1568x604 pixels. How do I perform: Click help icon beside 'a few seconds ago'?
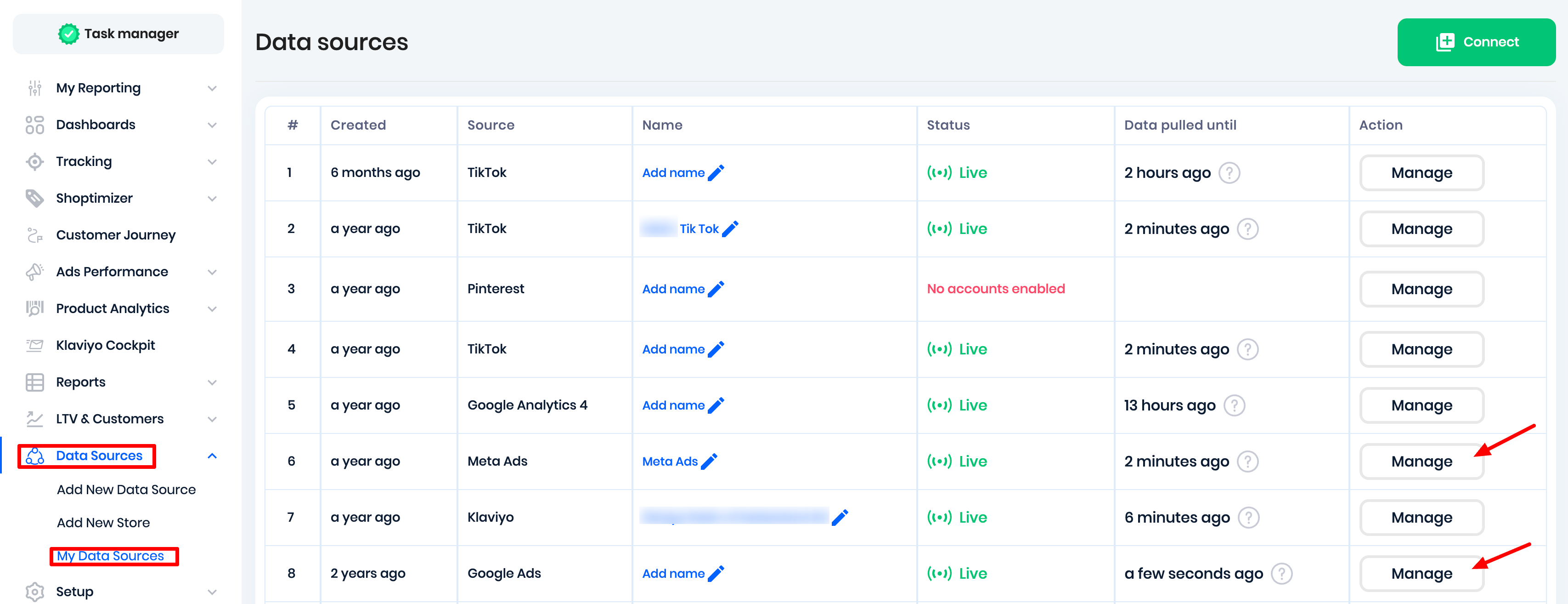pos(1281,574)
